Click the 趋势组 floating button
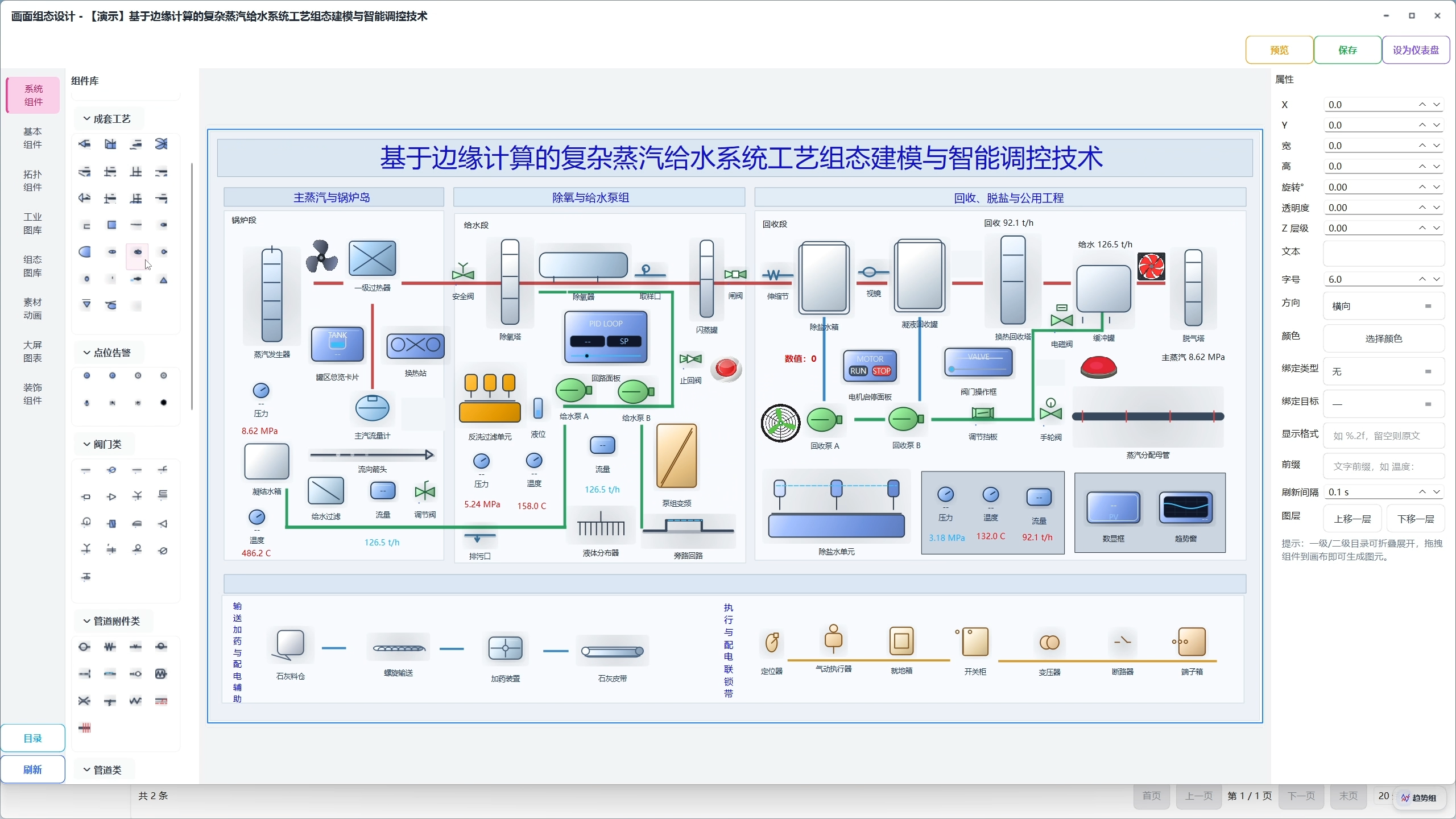Viewport: 1456px width, 819px height. (x=1418, y=798)
